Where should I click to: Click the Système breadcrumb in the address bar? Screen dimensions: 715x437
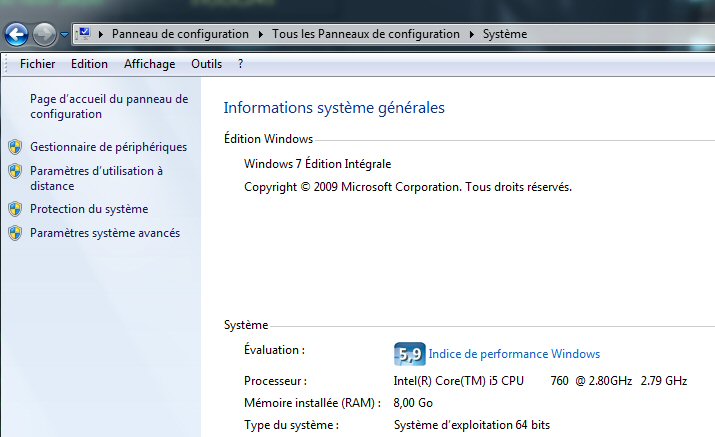tap(504, 34)
